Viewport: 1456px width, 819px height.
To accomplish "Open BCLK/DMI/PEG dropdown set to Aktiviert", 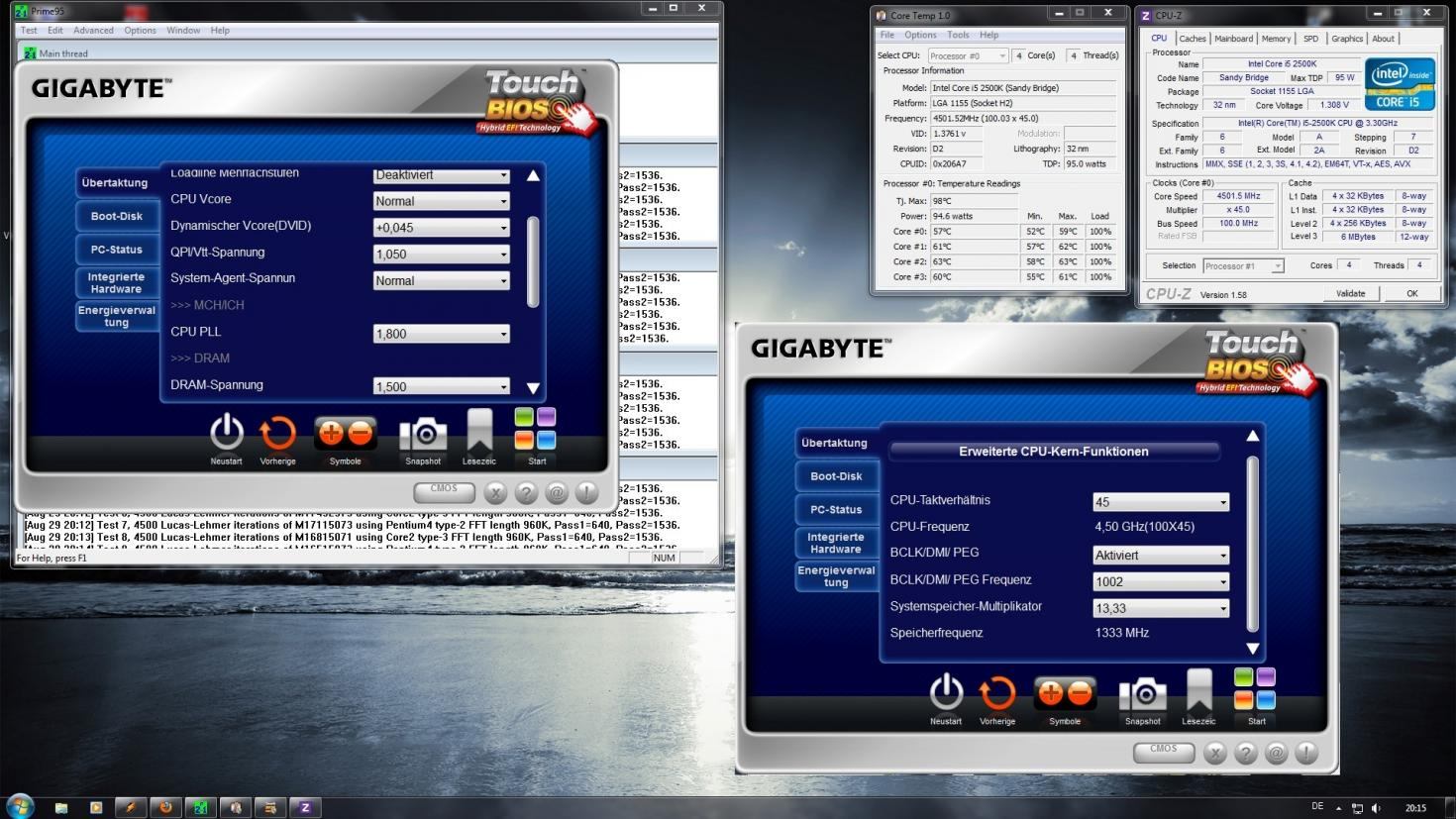I will (x=1161, y=556).
